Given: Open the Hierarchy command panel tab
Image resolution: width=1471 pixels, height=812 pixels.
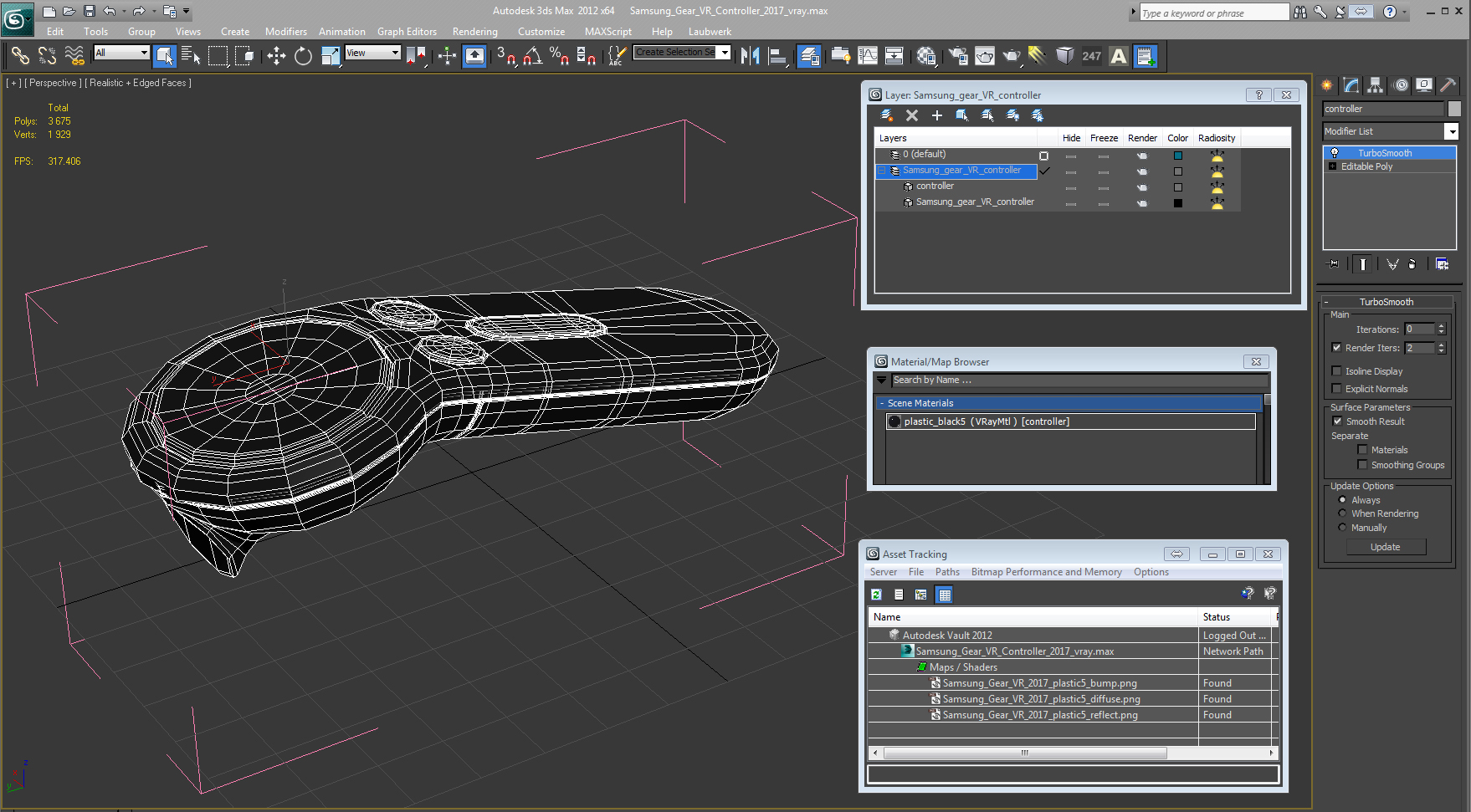Looking at the screenshot, I should click(x=1376, y=85).
